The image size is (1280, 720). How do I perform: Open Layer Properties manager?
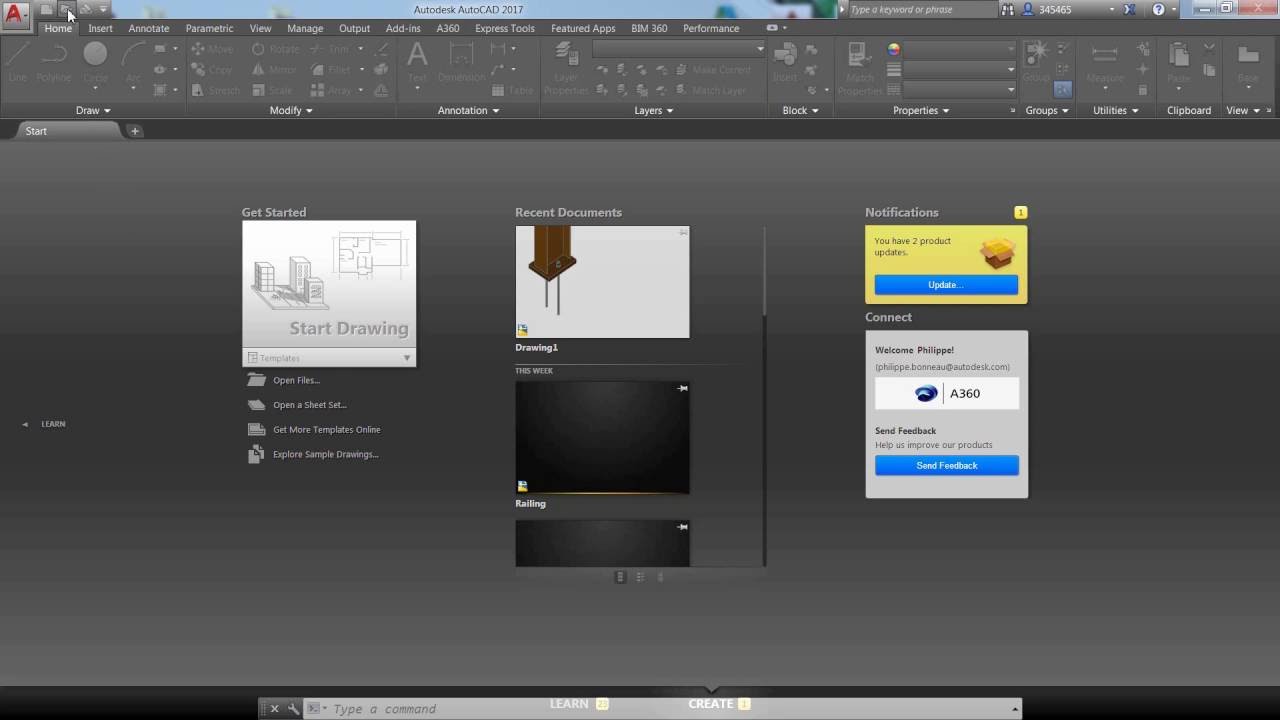(x=566, y=68)
